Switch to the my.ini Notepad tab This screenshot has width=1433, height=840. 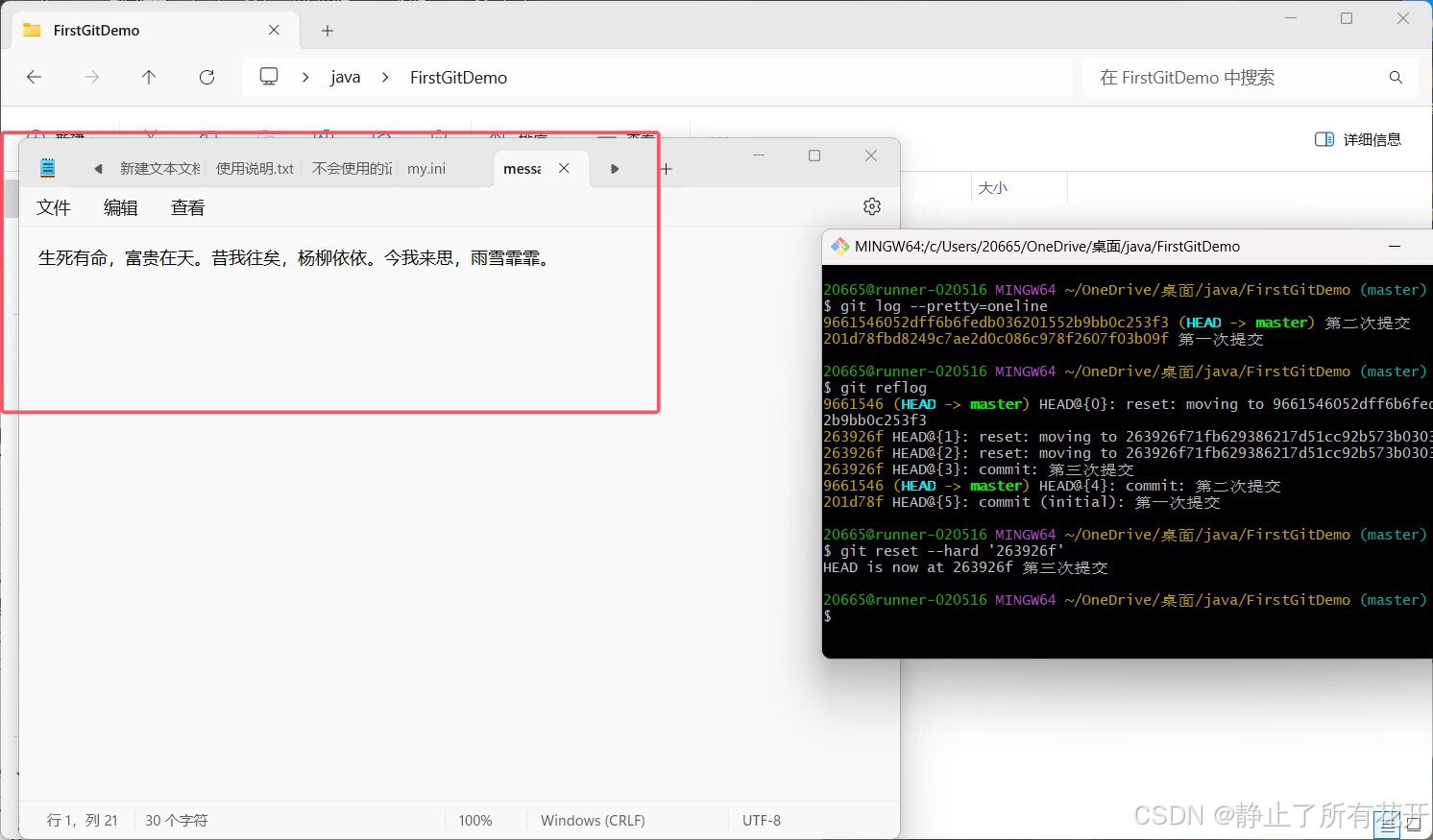point(426,168)
